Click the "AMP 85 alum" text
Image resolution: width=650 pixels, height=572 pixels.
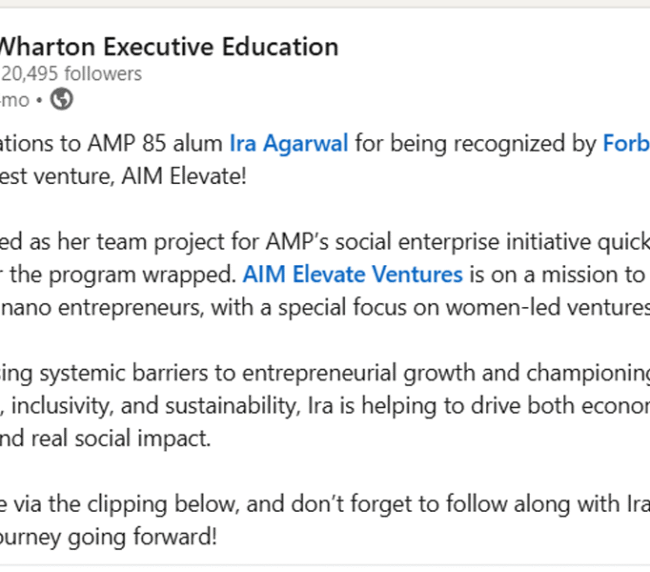tap(155, 143)
